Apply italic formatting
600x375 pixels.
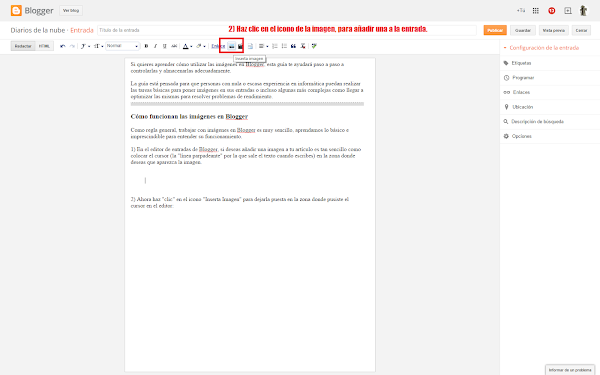coord(155,46)
